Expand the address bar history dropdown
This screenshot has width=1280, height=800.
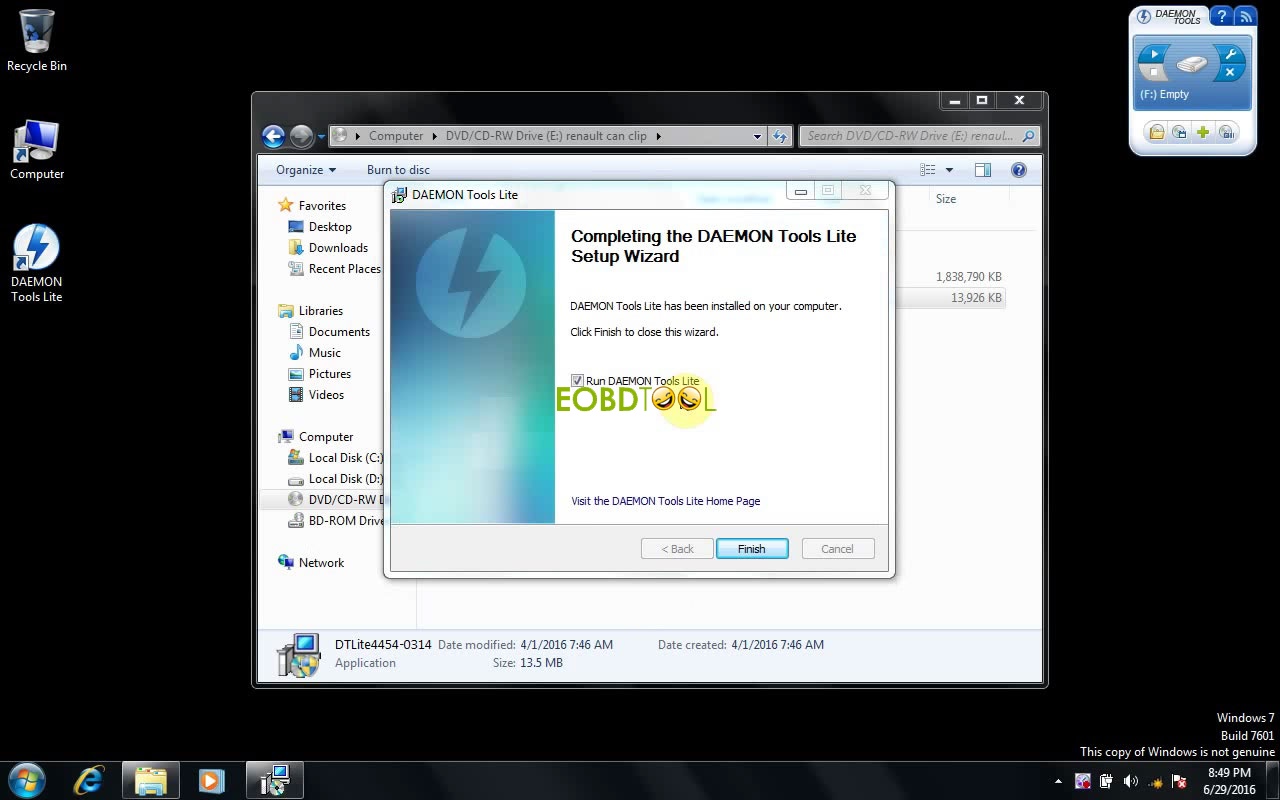pyautogui.click(x=757, y=136)
